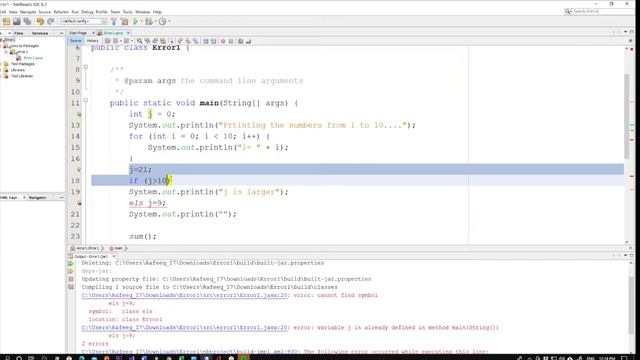
Task: Click the green Re-run icon in Output panel
Action: (71, 264)
